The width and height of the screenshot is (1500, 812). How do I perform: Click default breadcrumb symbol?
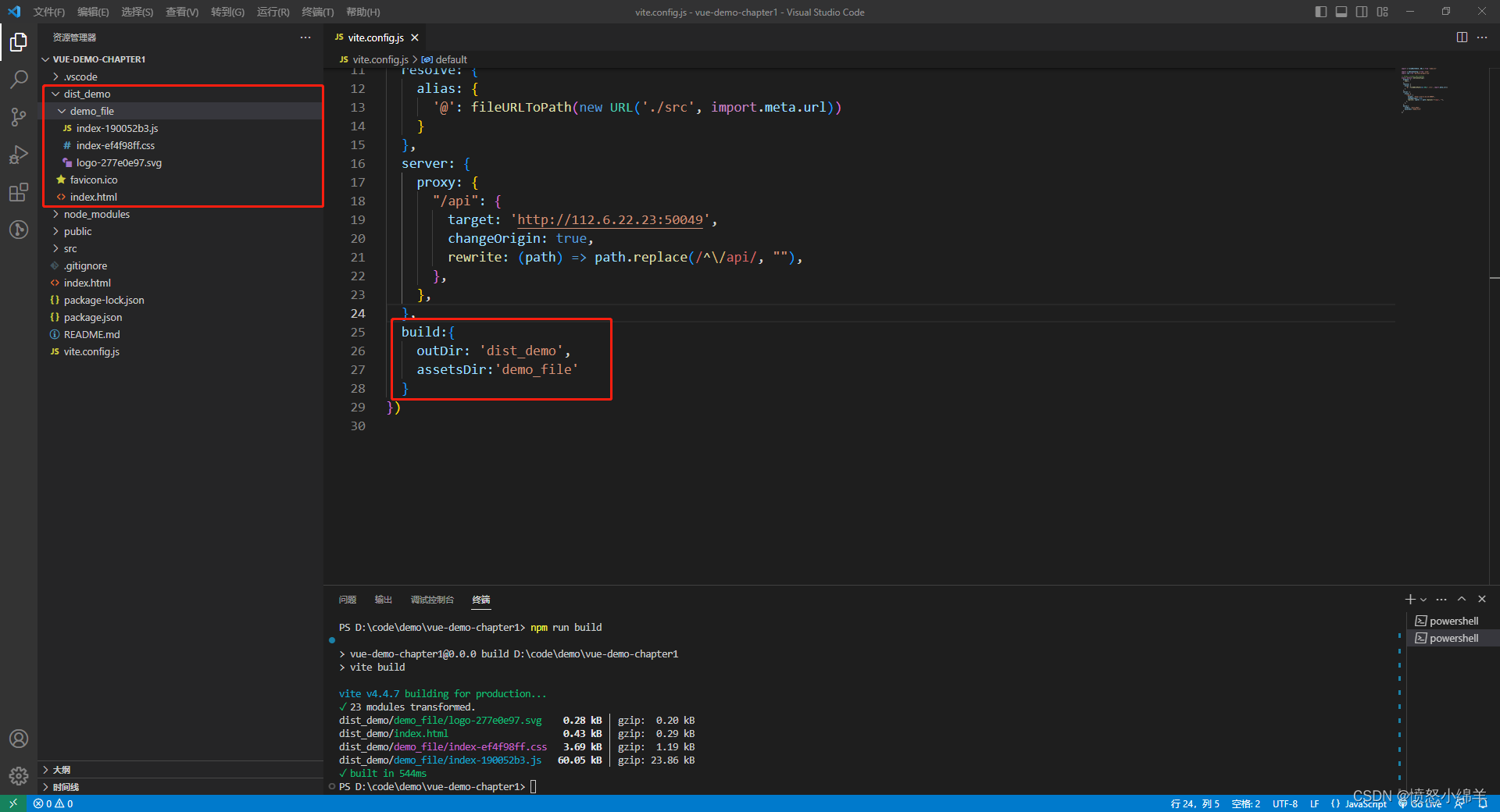444,59
